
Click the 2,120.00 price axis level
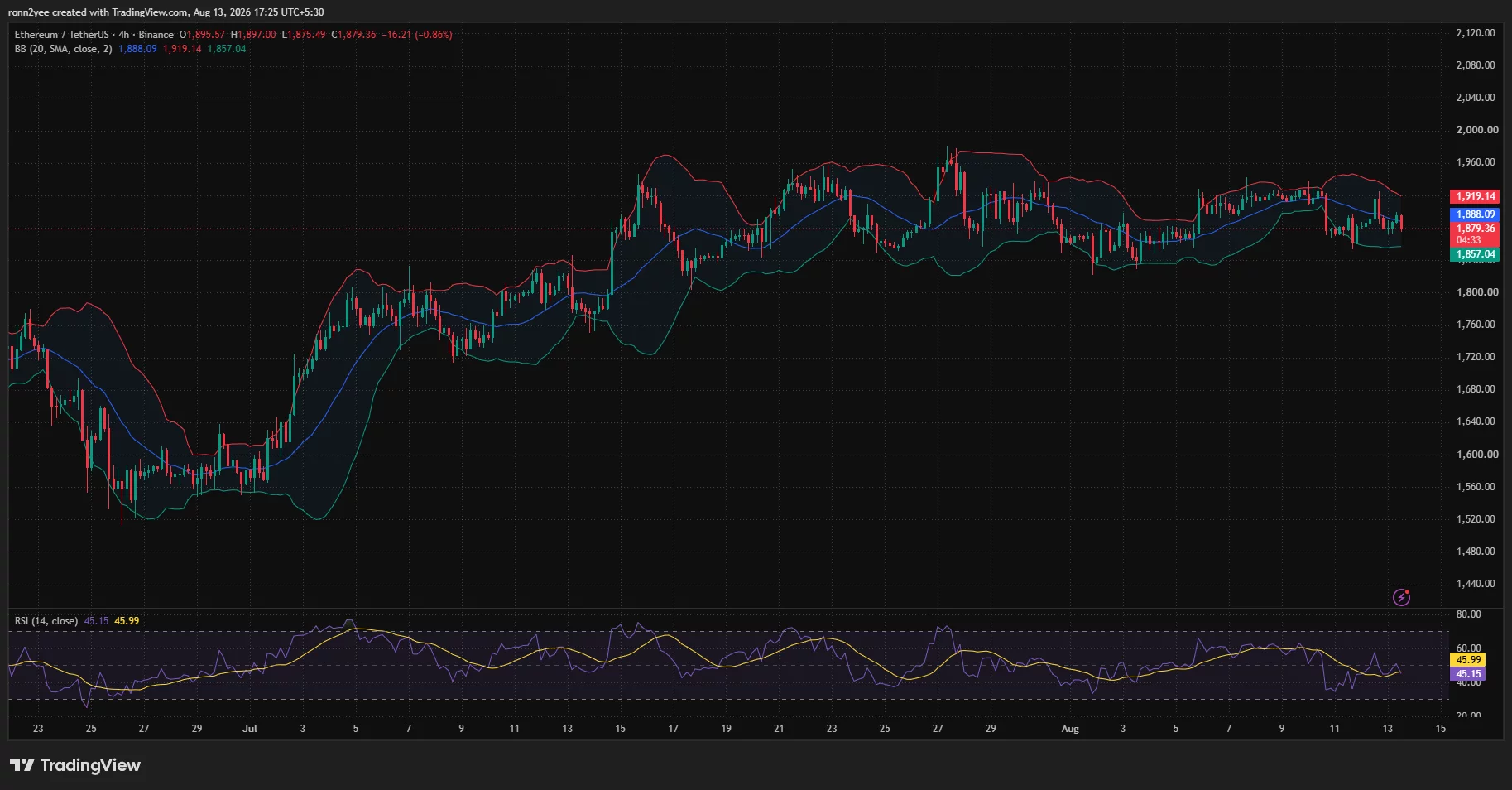pos(1476,33)
